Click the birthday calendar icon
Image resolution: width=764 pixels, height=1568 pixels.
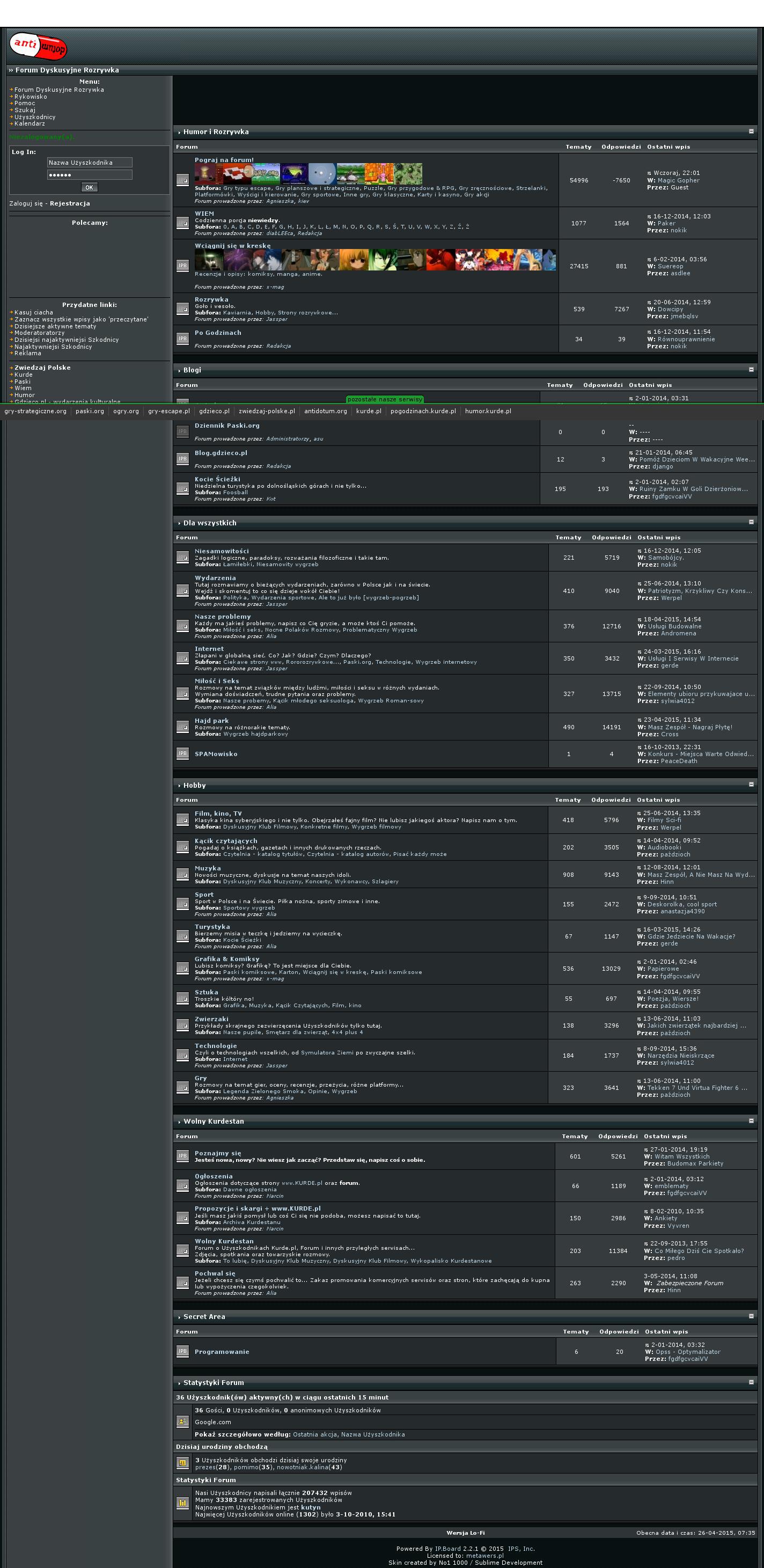click(182, 1463)
